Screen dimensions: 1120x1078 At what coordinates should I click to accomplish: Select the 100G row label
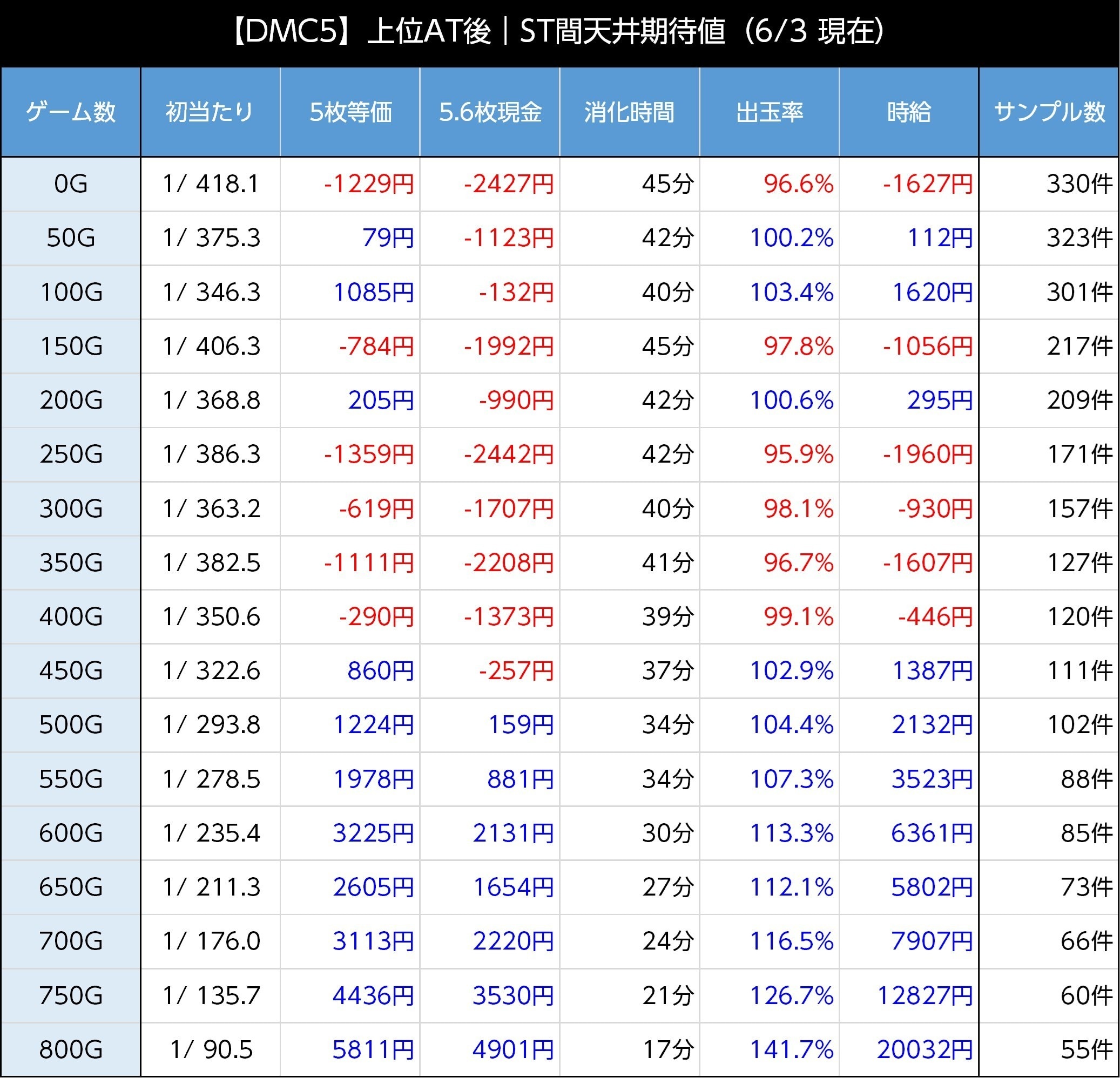[71, 292]
